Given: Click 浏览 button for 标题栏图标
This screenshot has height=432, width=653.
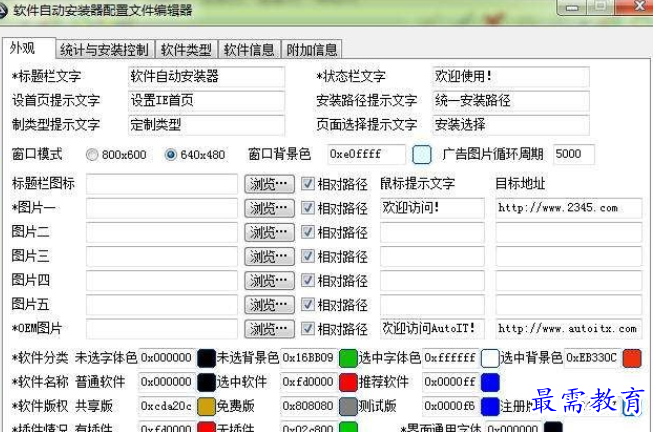Looking at the screenshot, I should click(x=270, y=184).
